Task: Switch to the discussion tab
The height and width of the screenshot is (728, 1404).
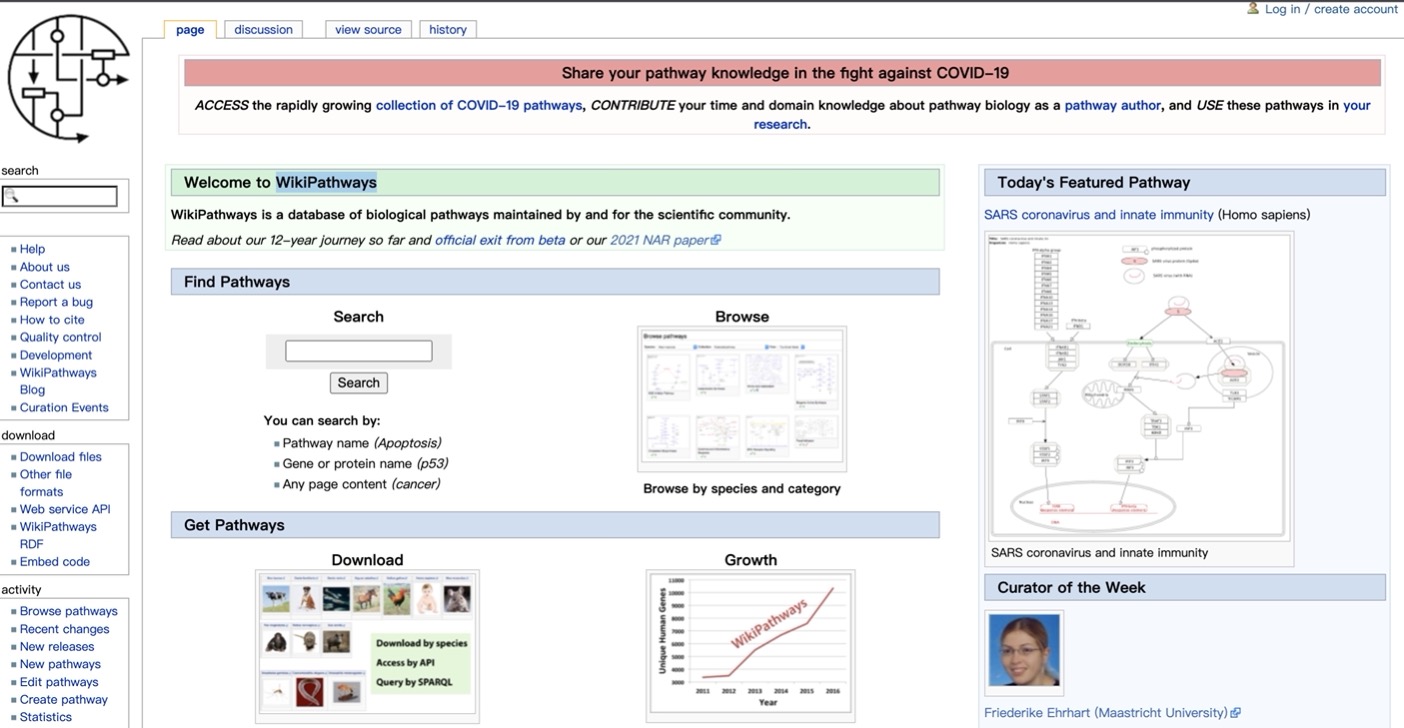Action: [263, 30]
